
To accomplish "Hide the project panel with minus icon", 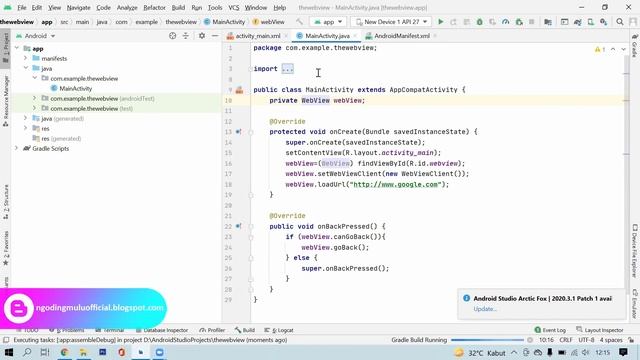I will (215, 36).
